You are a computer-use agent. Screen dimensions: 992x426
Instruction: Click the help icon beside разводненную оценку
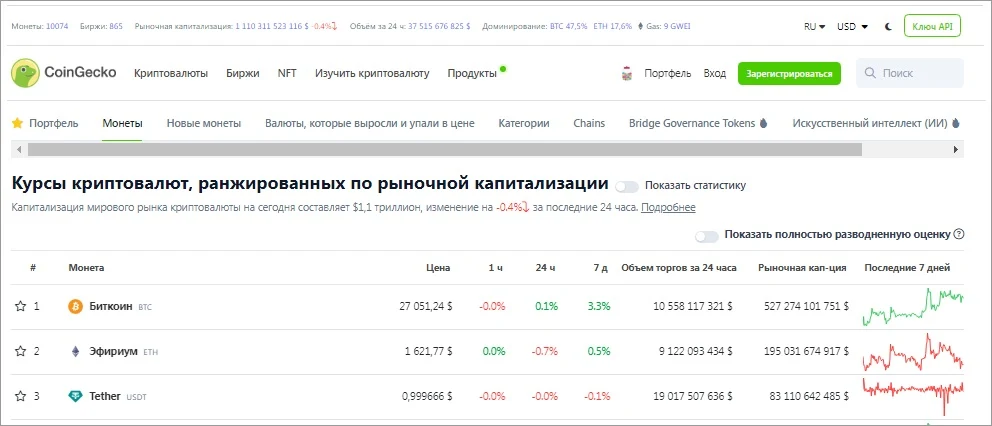pos(958,234)
